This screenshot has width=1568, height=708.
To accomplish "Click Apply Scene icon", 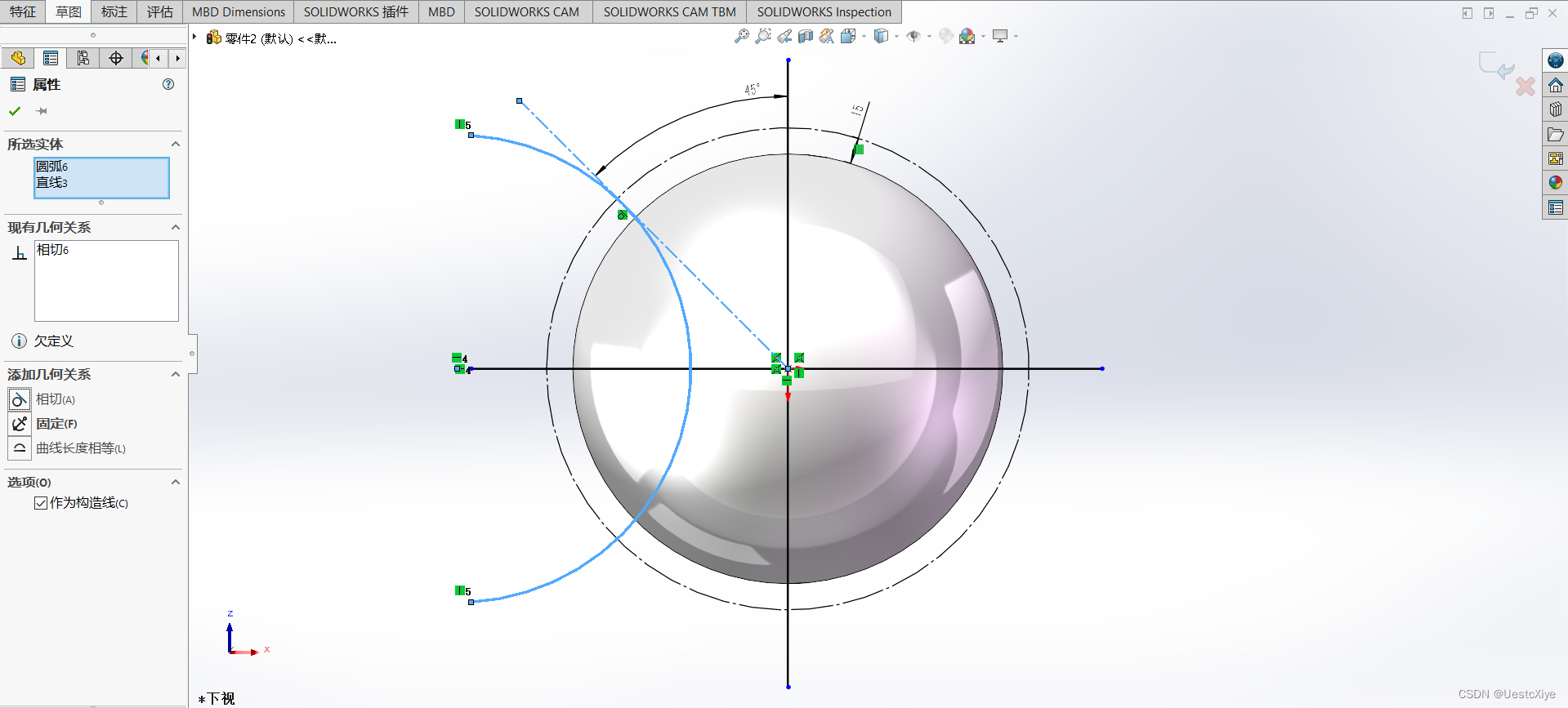I will (967, 36).
